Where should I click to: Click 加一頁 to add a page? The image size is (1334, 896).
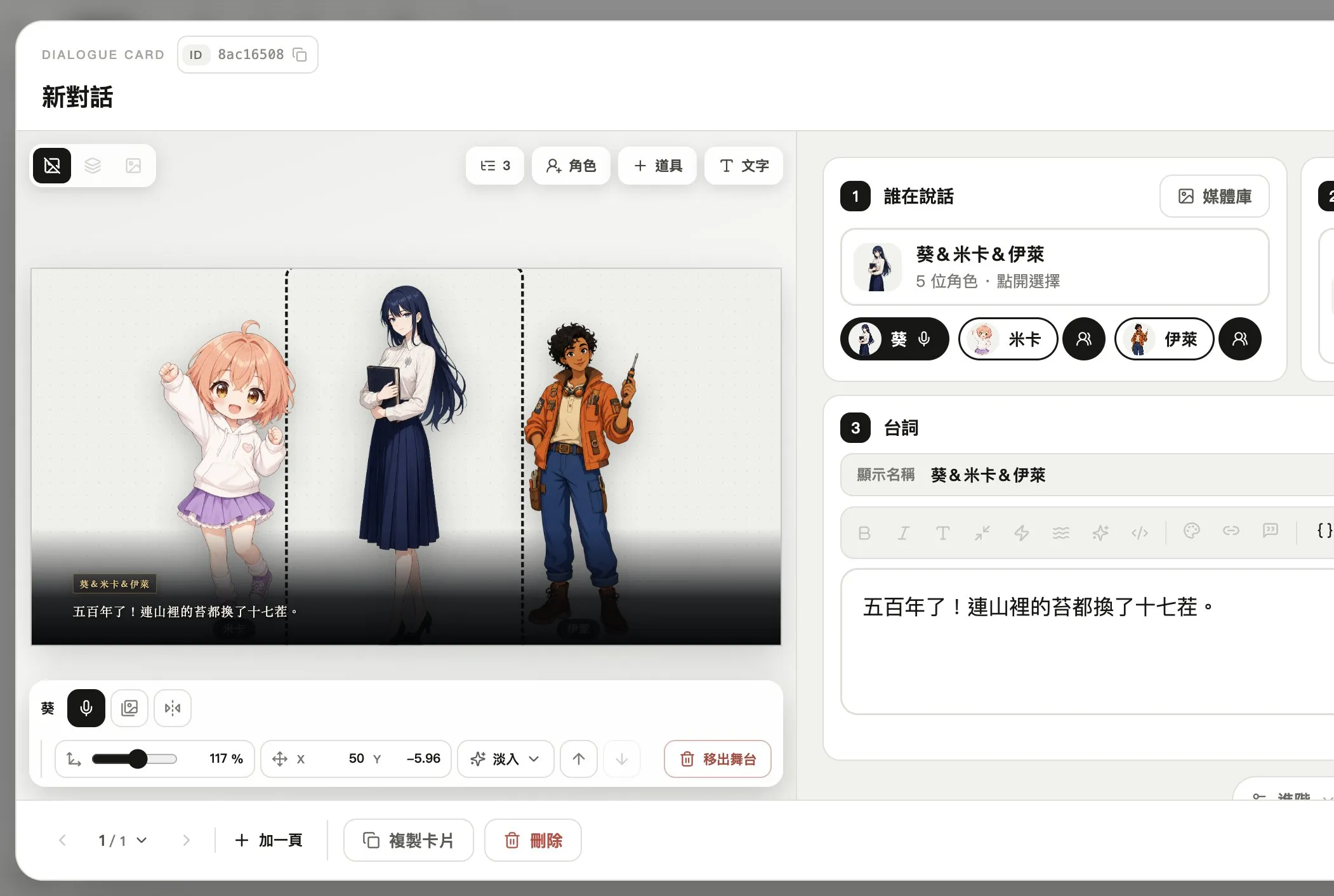pos(268,840)
